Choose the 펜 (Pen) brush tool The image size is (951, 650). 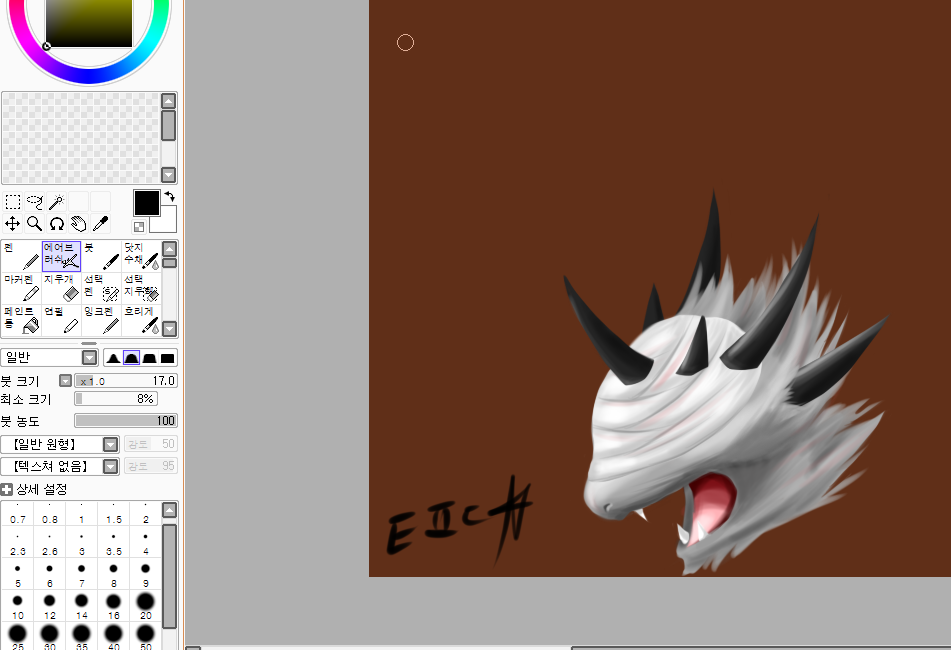point(21,256)
